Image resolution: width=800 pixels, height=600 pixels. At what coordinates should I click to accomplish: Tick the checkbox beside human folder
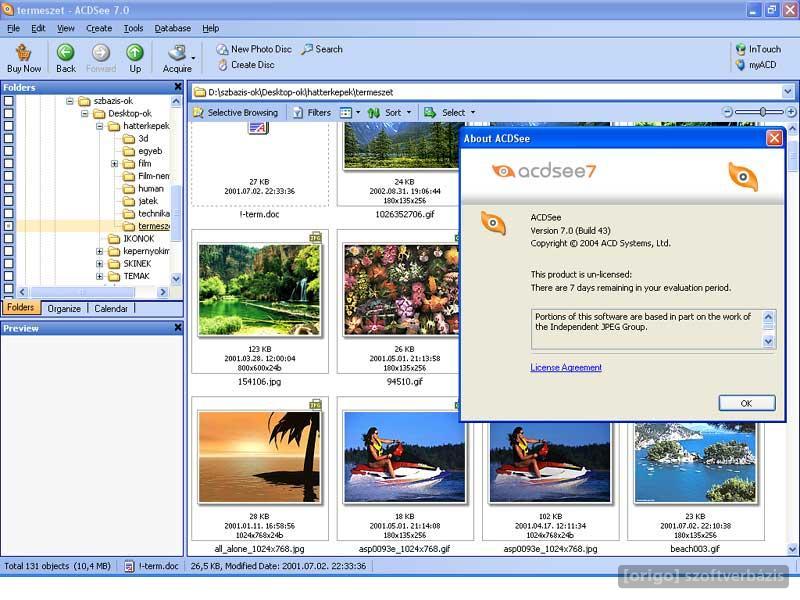pos(9,188)
